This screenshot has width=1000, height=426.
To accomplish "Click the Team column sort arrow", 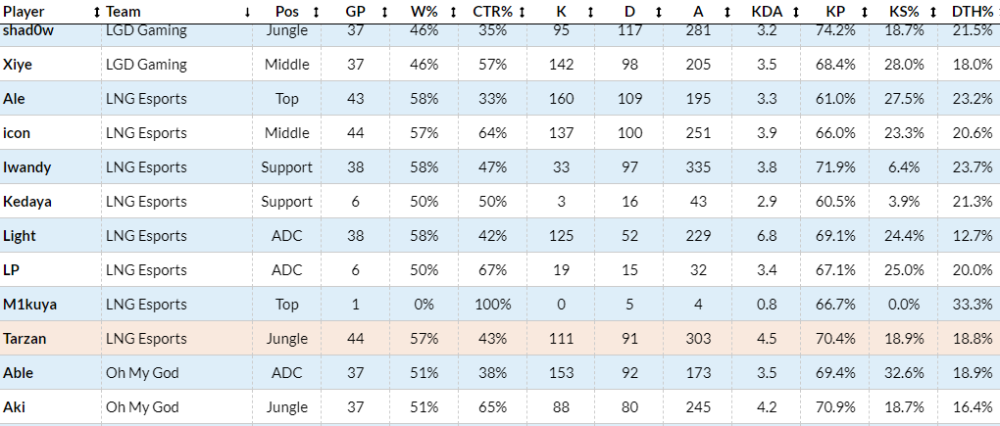I will click(x=247, y=11).
